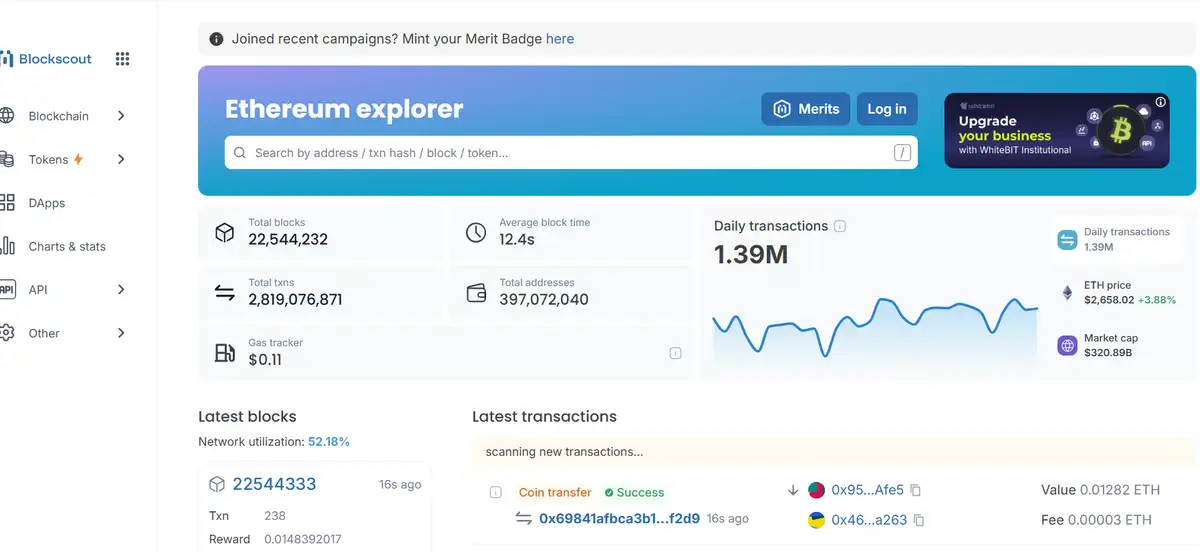
Task: Copy sender address 0x95...Afe5
Action: [x=915, y=490]
